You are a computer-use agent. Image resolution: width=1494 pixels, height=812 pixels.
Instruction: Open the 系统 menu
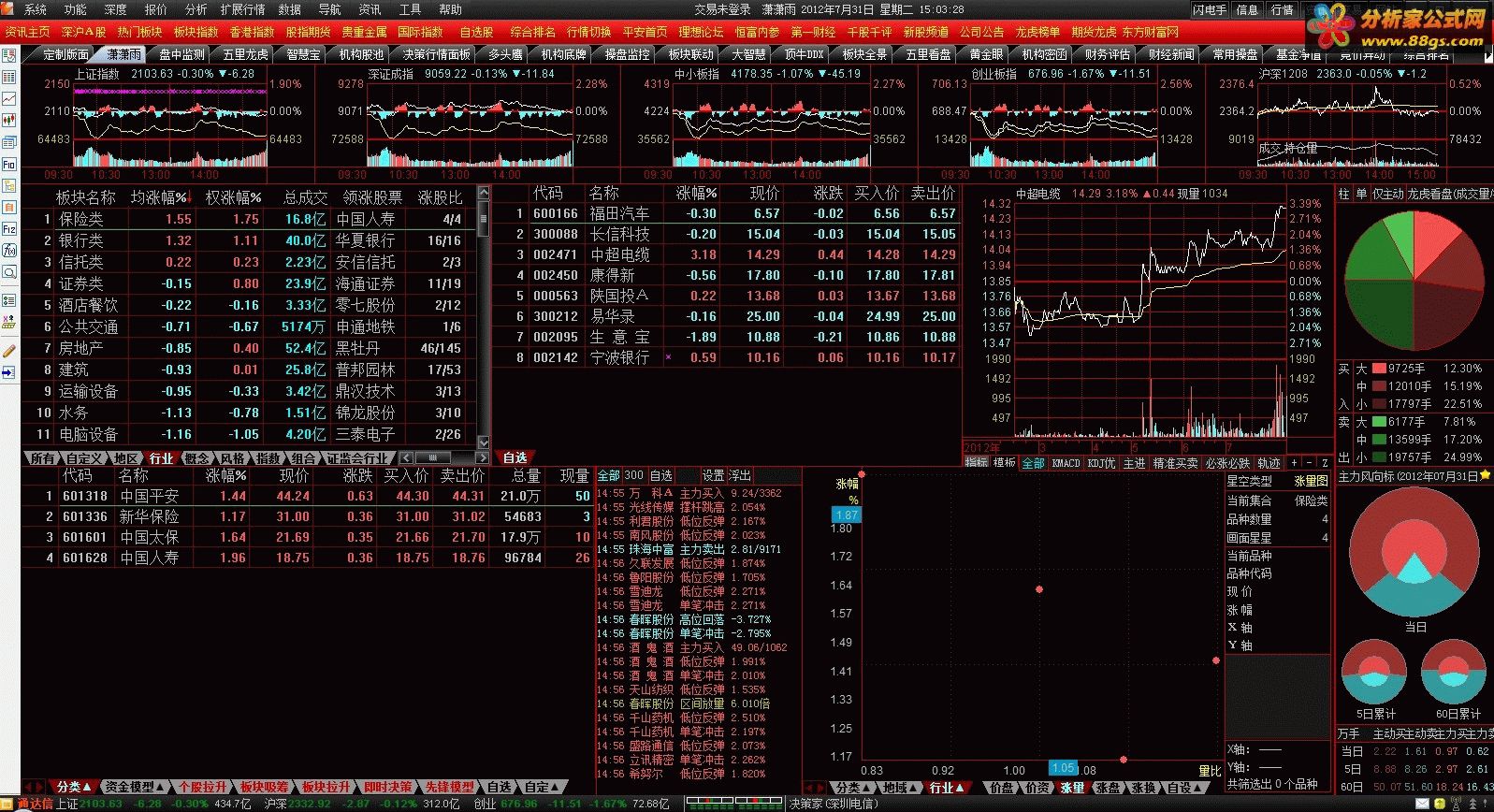click(x=35, y=9)
